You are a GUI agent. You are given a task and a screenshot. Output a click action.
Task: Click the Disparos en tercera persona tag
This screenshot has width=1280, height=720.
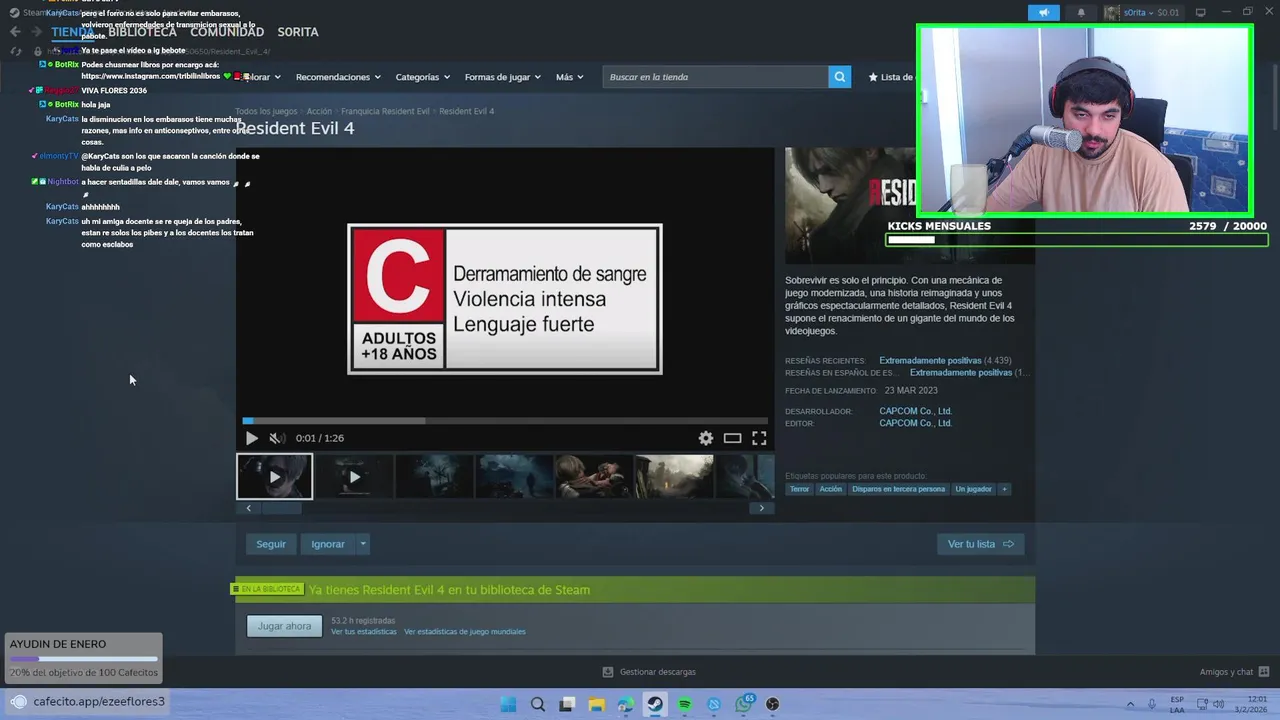(898, 489)
